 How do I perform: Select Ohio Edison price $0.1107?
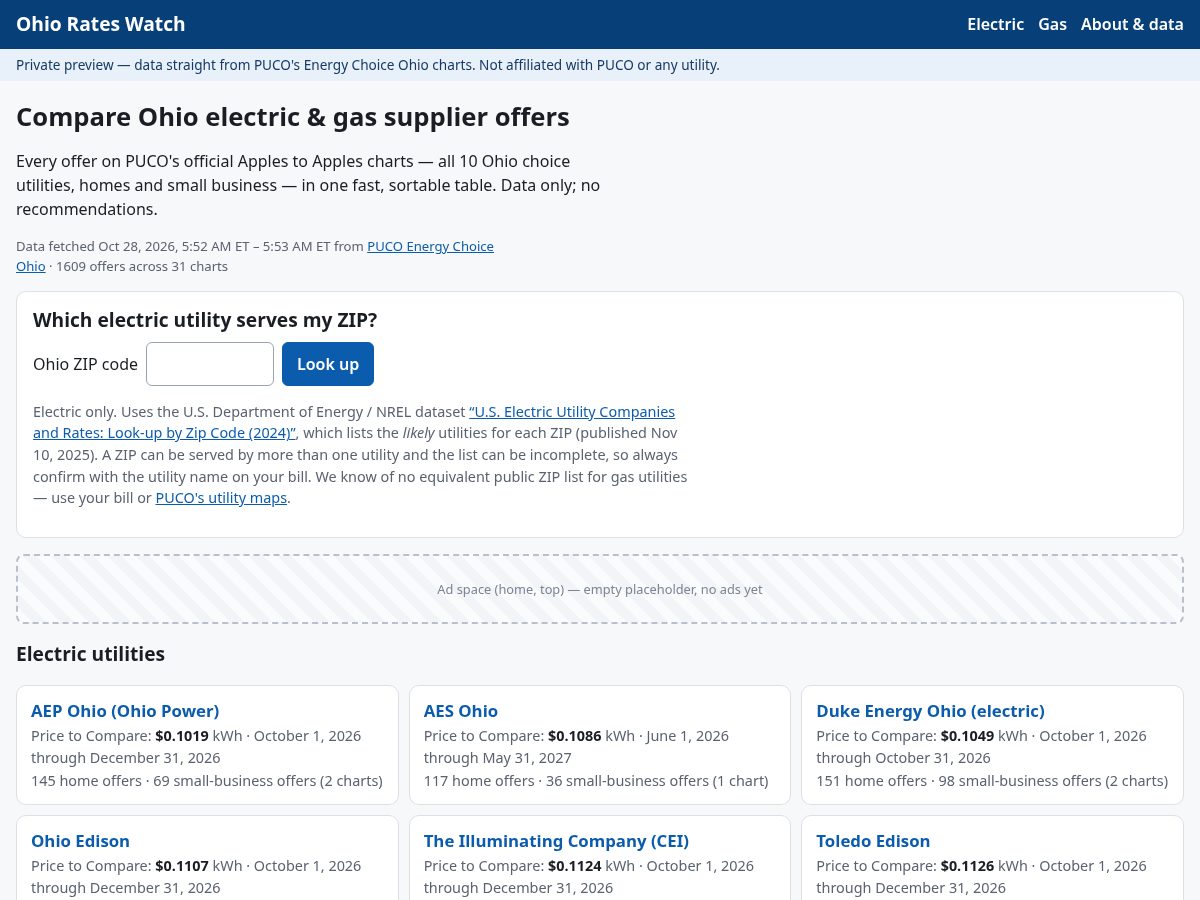[182, 866]
